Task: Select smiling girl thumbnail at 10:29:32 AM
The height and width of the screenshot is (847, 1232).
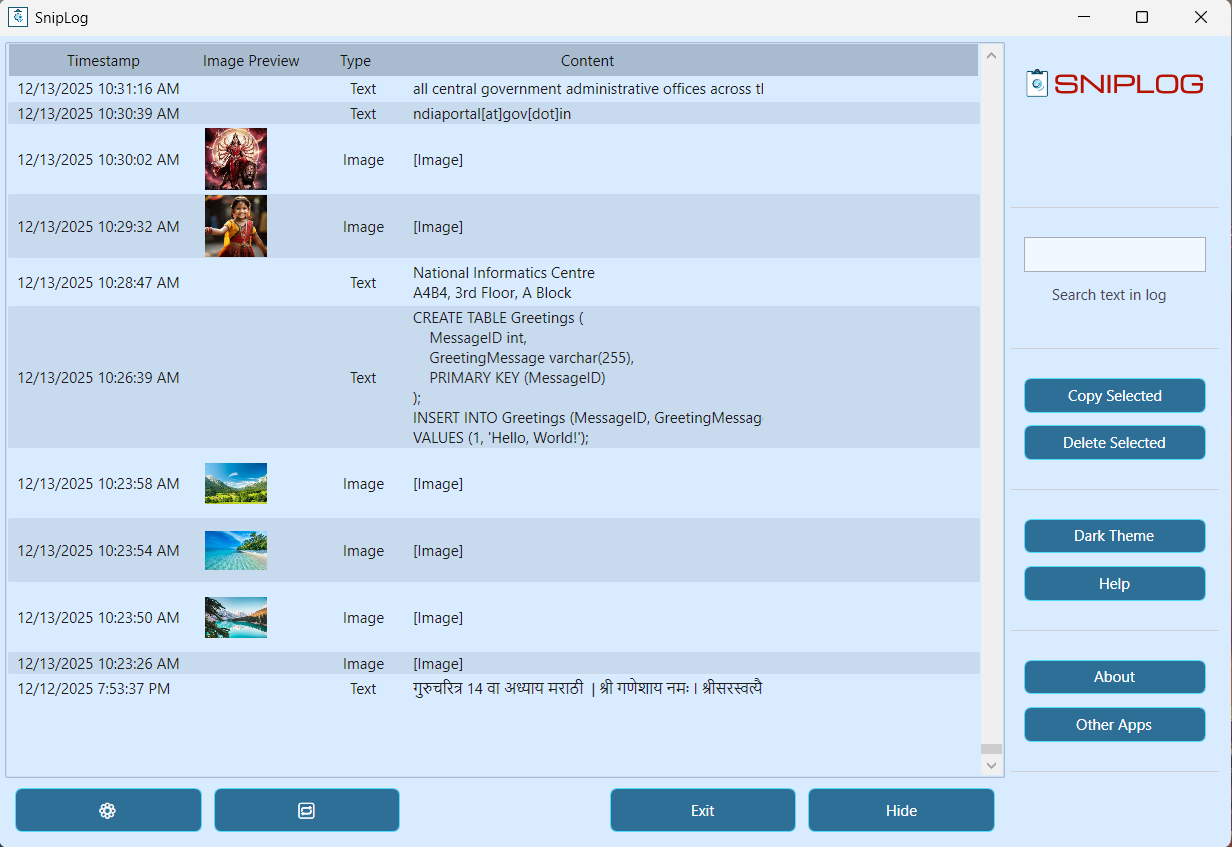Action: pyautogui.click(x=236, y=226)
